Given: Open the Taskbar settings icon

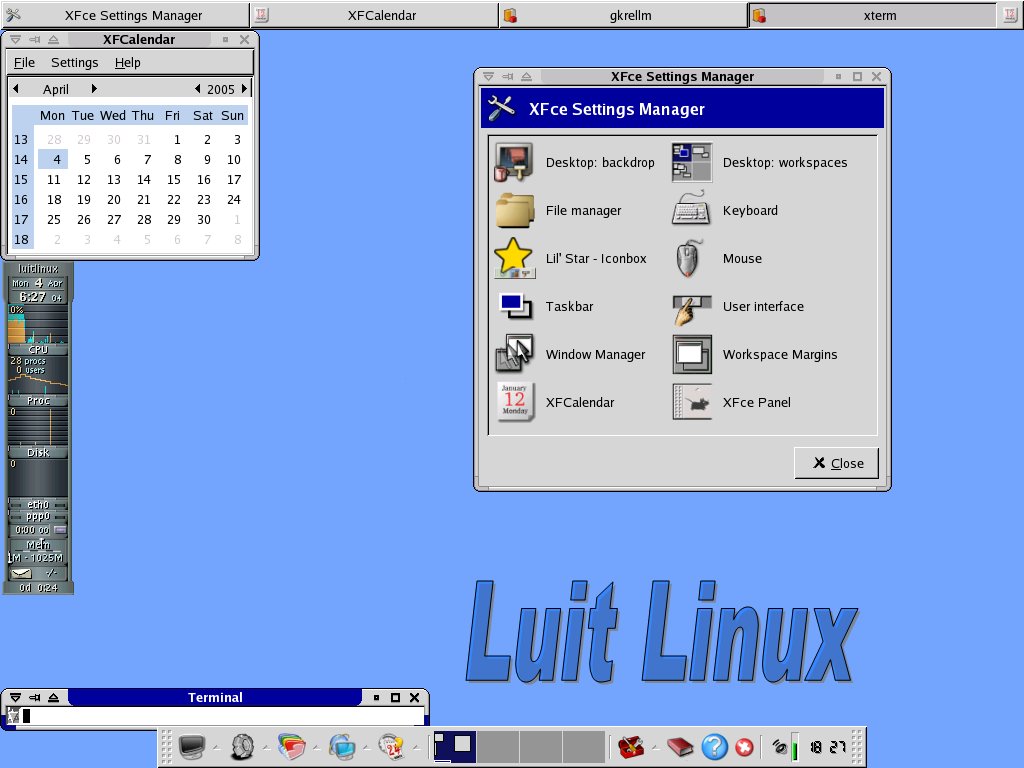Looking at the screenshot, I should pos(515,306).
